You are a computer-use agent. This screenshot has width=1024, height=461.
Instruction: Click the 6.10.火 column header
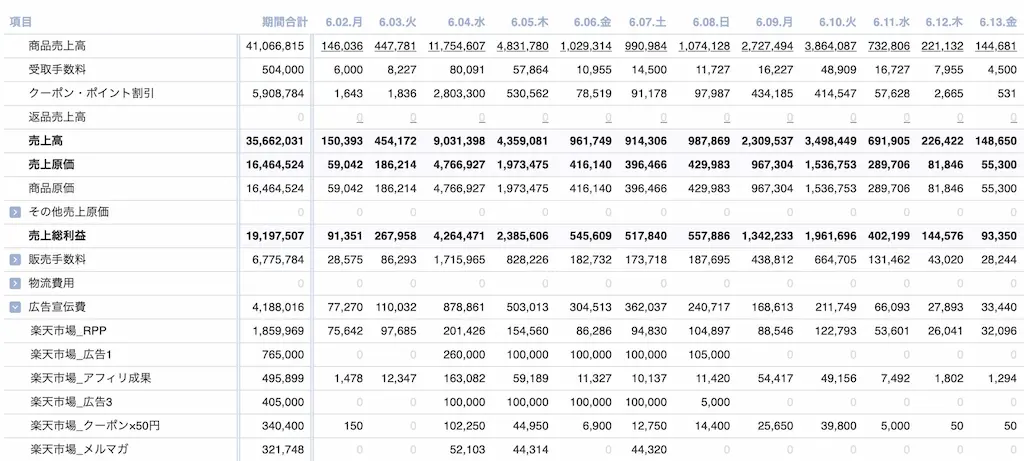tap(837, 22)
